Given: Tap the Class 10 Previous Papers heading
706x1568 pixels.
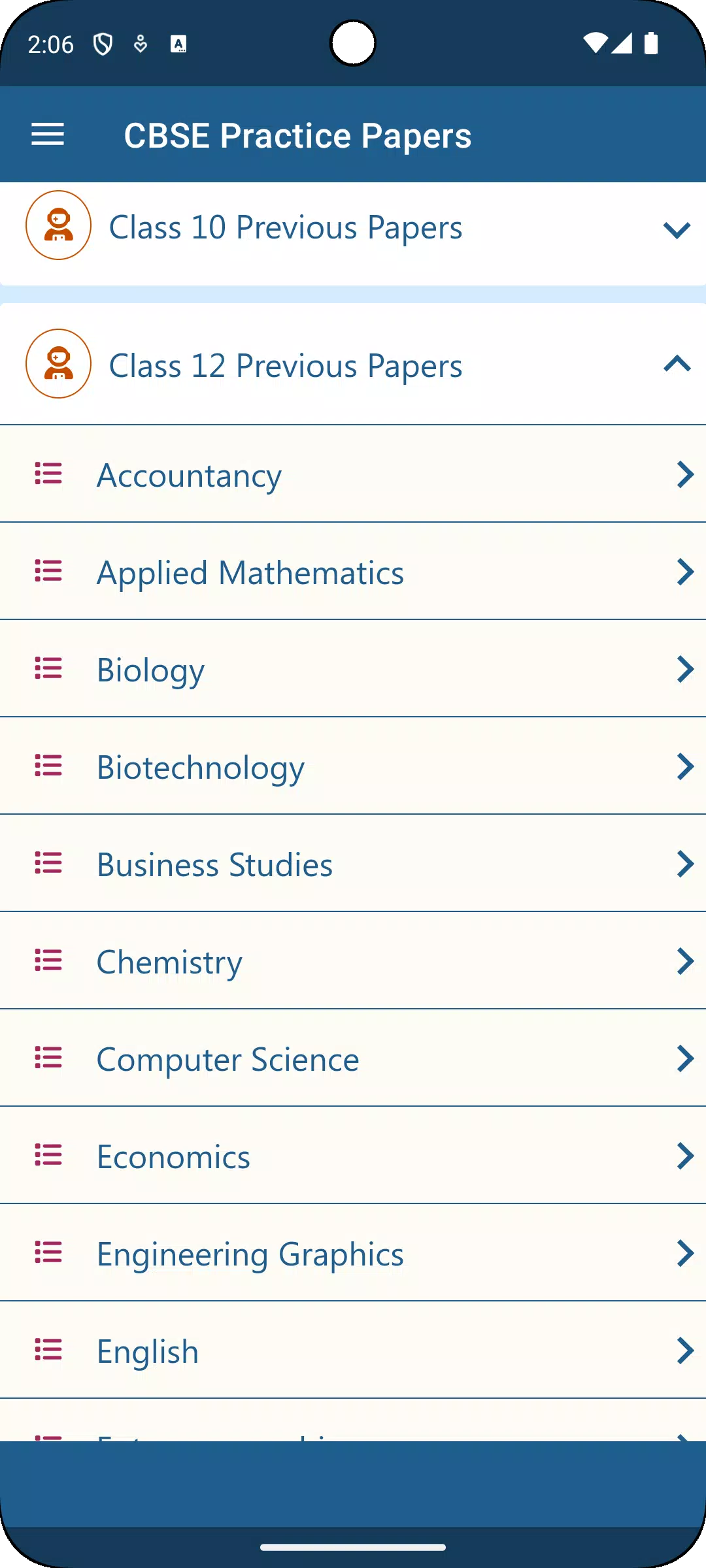Looking at the screenshot, I should click(x=286, y=227).
